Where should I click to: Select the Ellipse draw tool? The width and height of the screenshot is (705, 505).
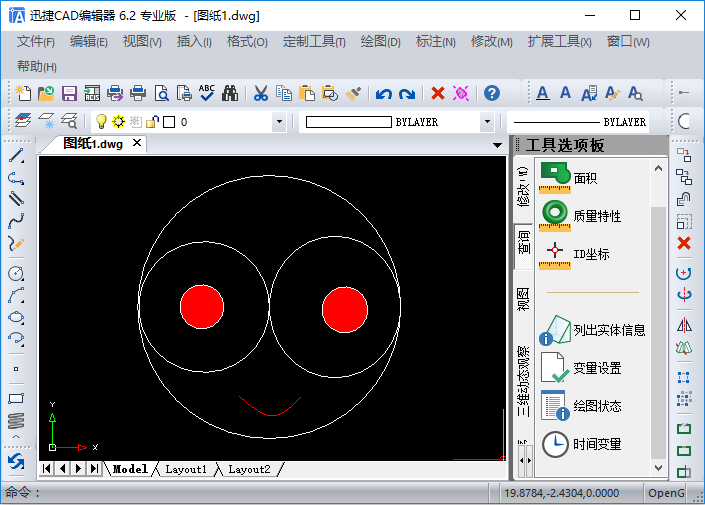16,317
